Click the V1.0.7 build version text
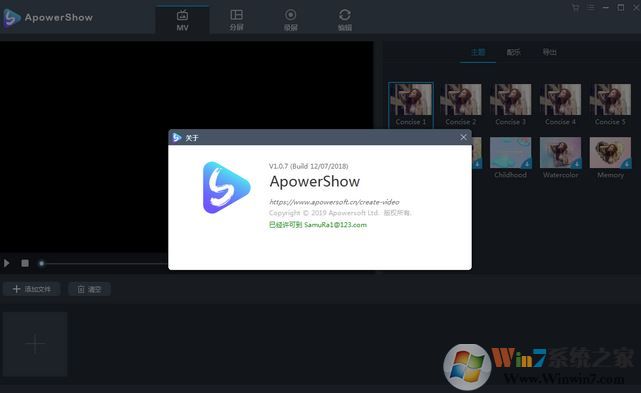Image resolution: width=641 pixels, height=393 pixels. point(309,166)
